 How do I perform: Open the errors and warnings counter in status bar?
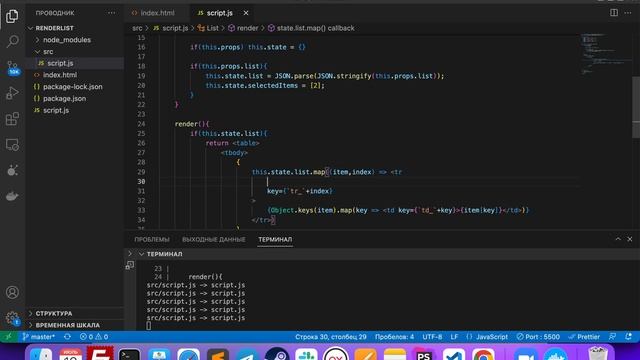94,337
